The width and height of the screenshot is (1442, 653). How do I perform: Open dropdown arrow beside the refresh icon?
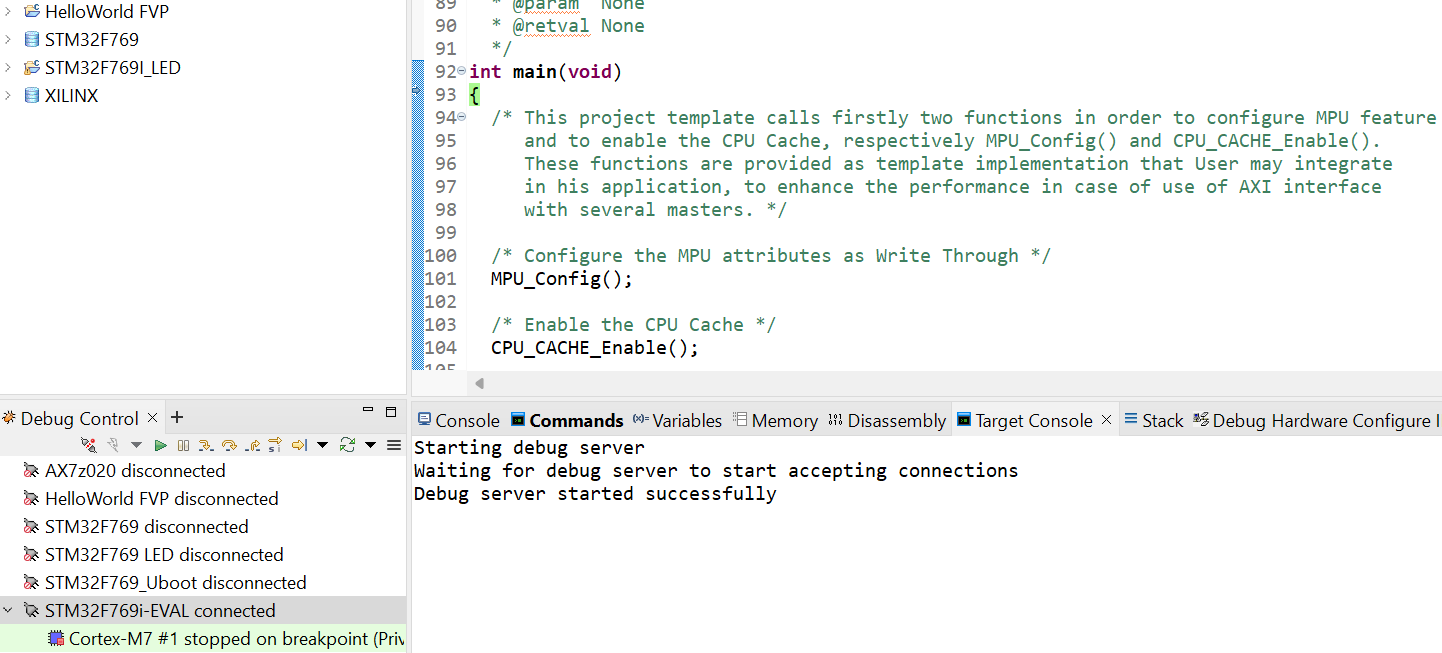pyautogui.click(x=370, y=445)
